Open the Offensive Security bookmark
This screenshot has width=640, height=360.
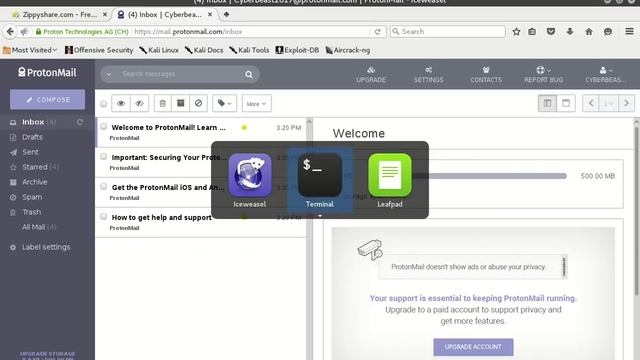click(x=99, y=50)
